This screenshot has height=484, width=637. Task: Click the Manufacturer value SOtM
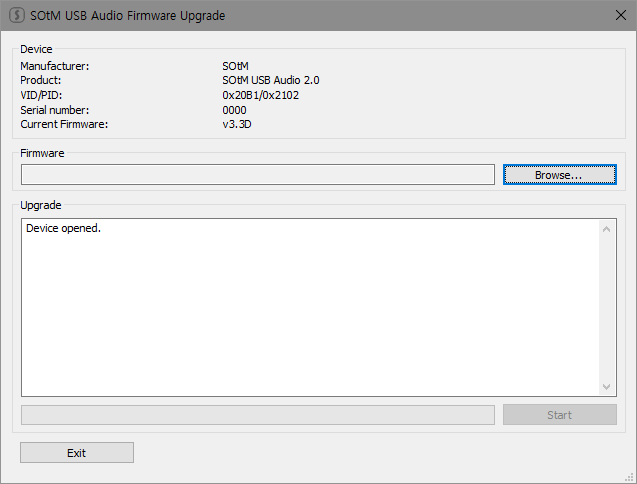point(235,66)
